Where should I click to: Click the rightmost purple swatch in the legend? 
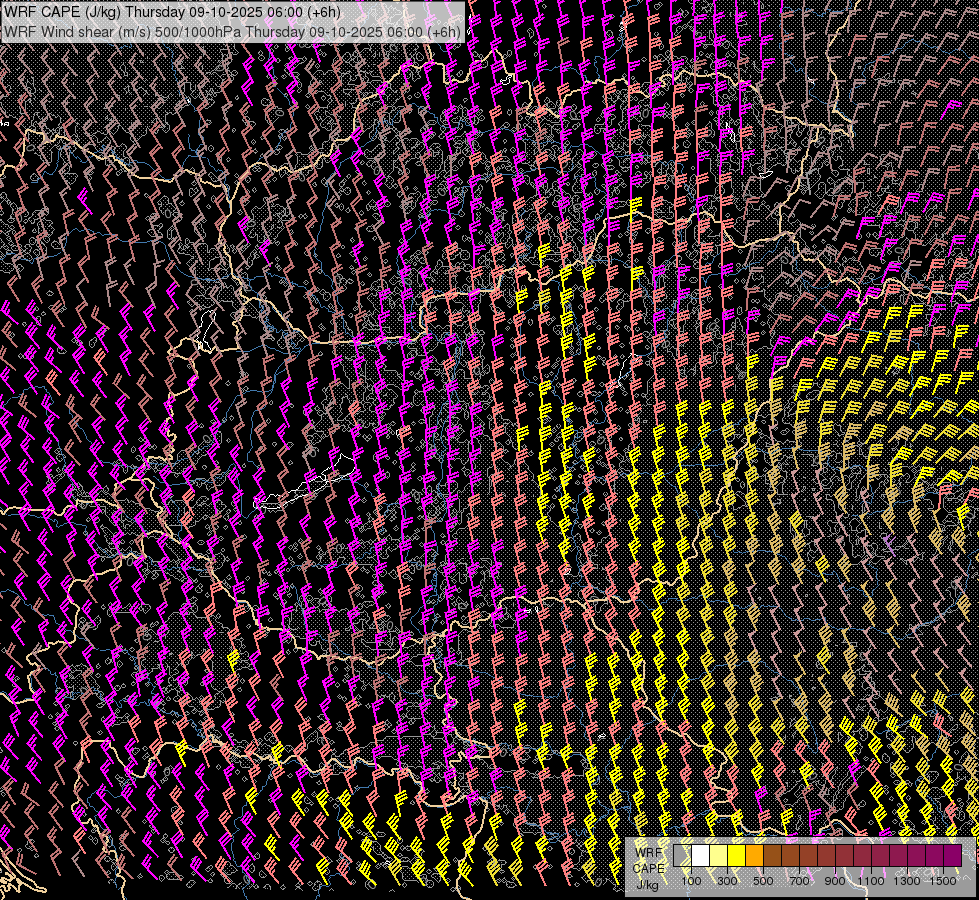pyautogui.click(x=952, y=855)
